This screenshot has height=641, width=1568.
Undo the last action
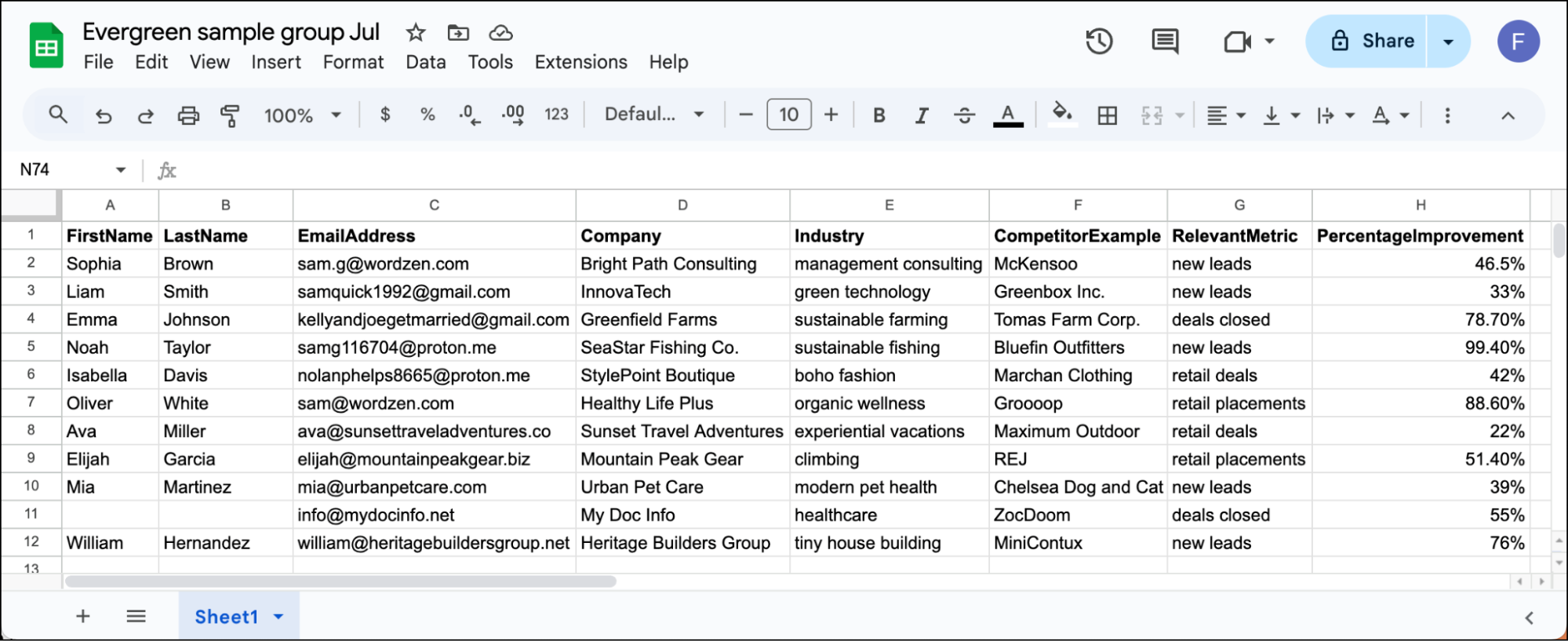click(x=103, y=115)
